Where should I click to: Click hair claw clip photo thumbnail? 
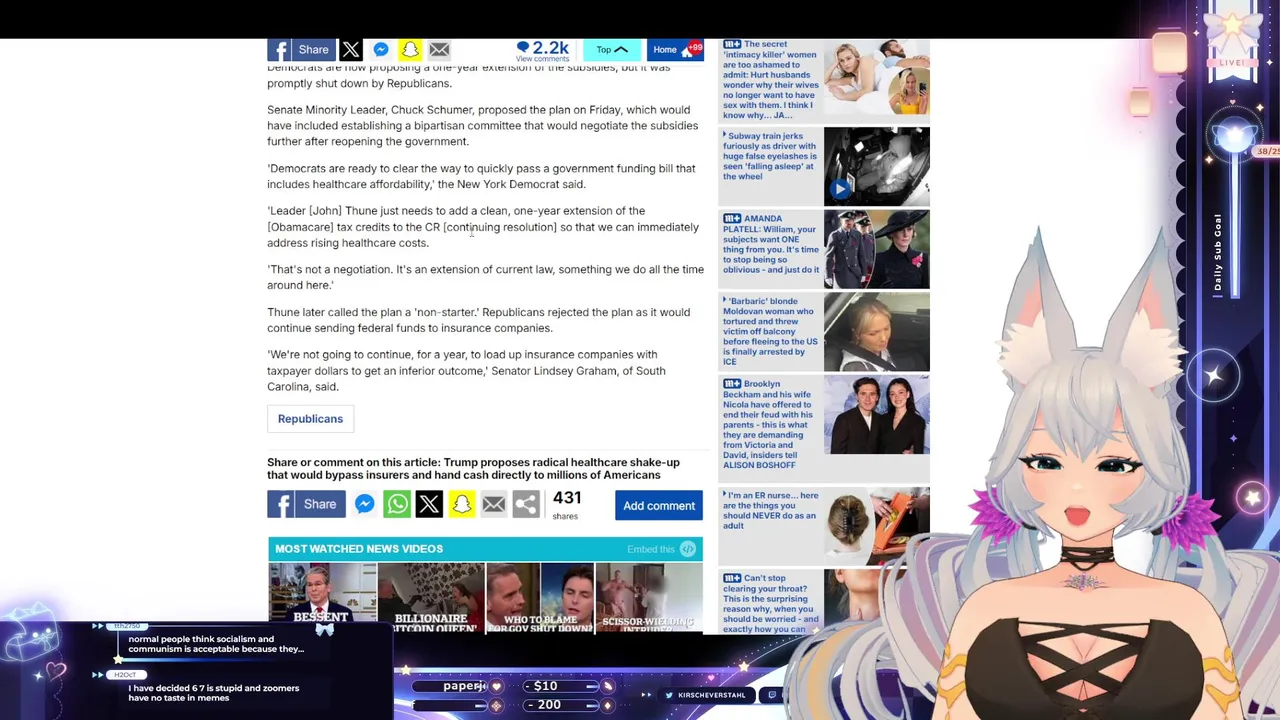(x=876, y=525)
